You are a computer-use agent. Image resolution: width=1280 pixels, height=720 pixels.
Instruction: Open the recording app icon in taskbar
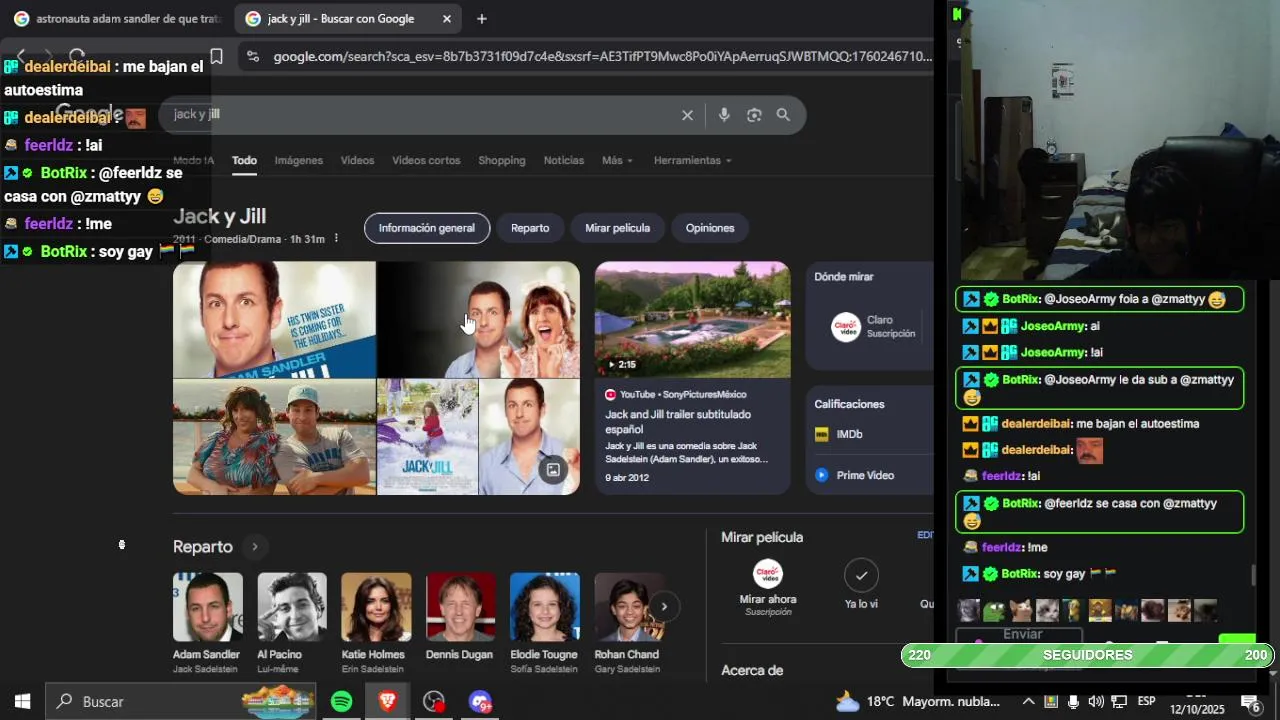[x=434, y=702]
